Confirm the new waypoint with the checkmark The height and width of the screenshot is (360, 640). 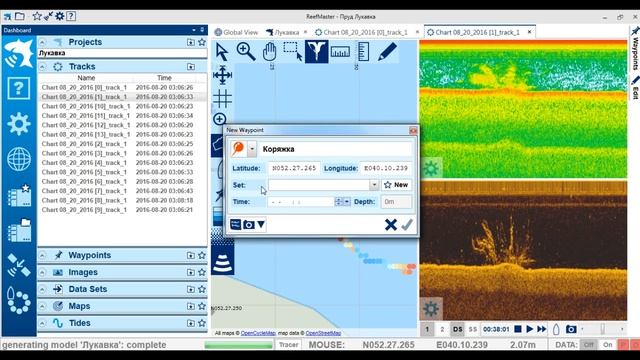click(x=407, y=225)
